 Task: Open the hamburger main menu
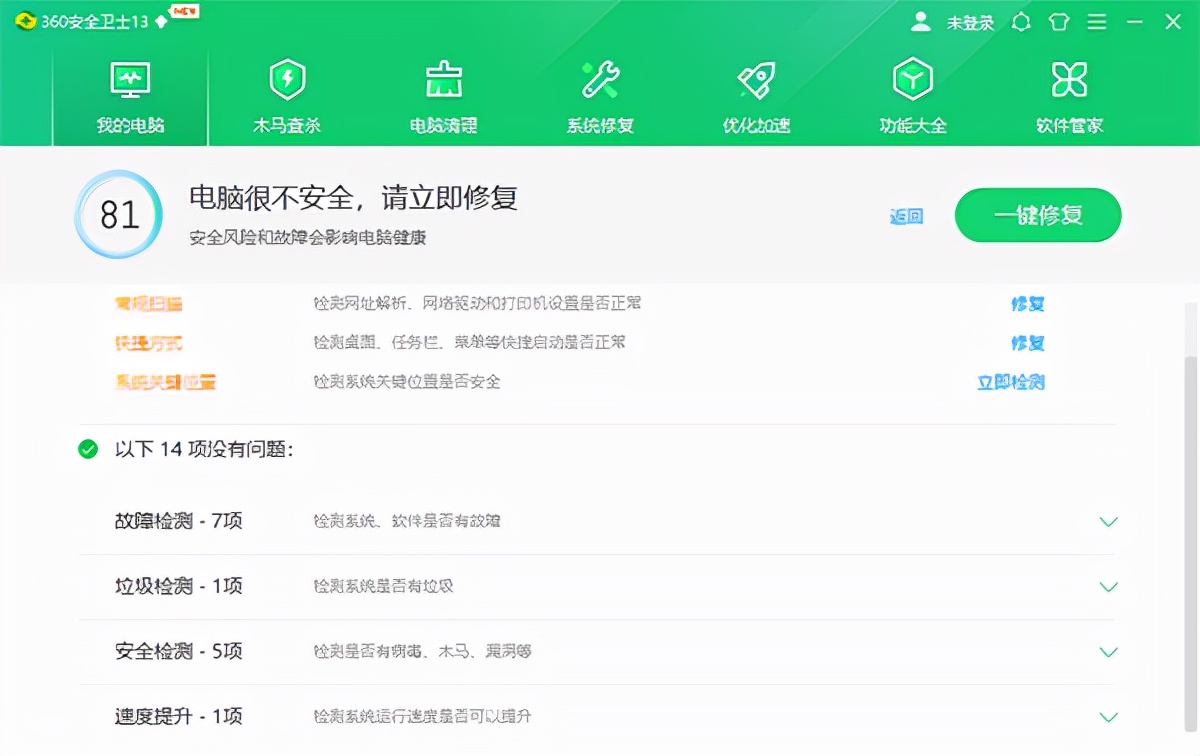tap(1097, 21)
